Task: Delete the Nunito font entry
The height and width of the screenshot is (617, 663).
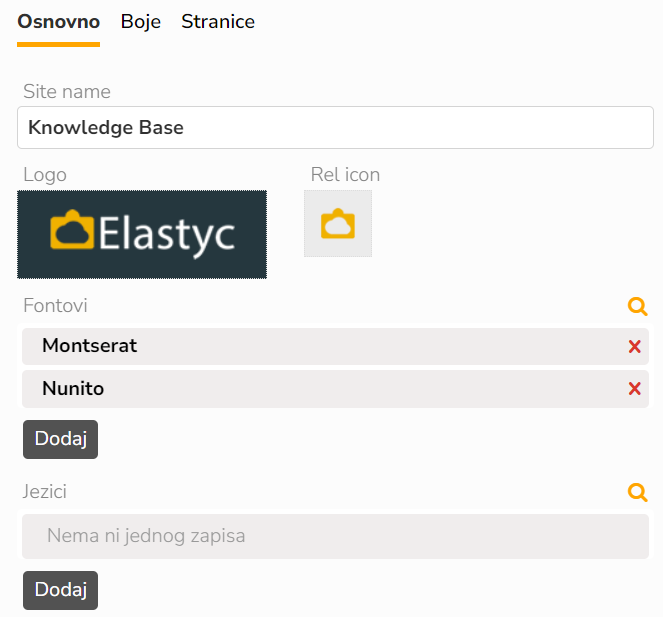Action: (634, 389)
